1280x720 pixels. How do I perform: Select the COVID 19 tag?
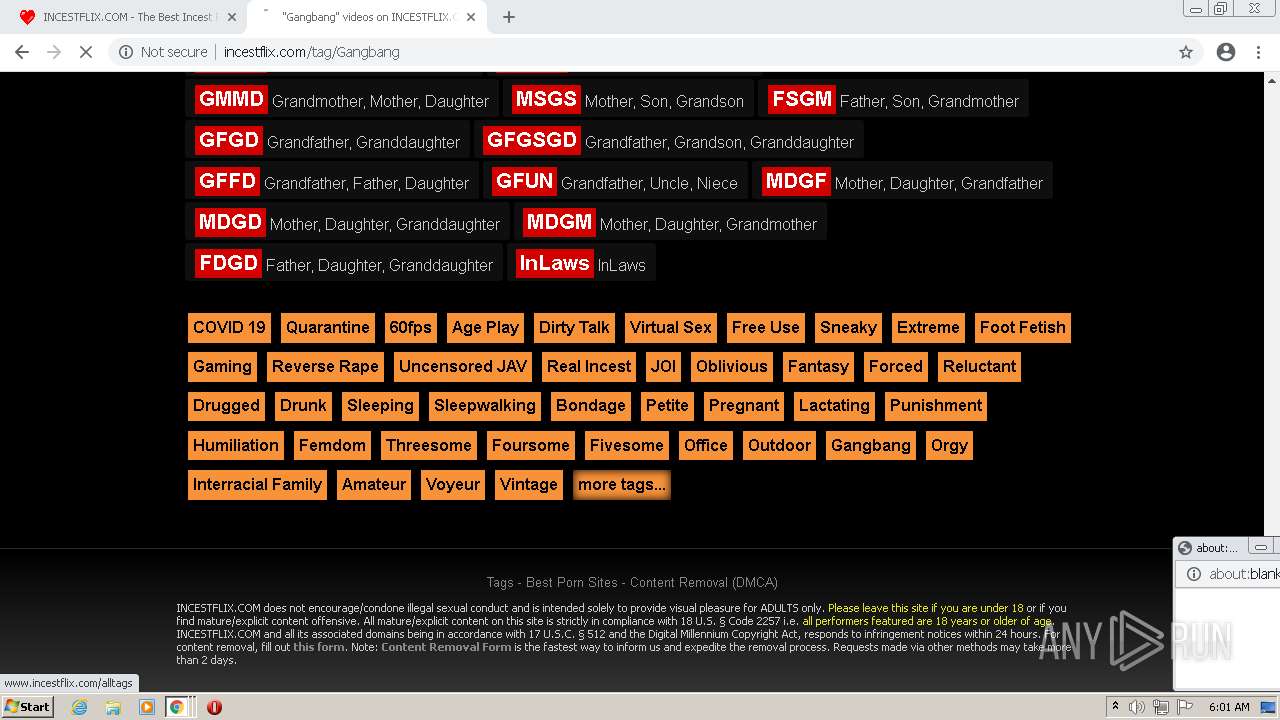pyautogui.click(x=230, y=327)
